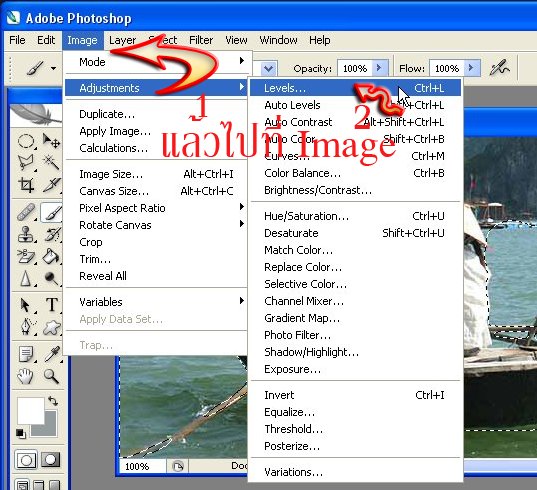Choose Image Size command

pos(156,174)
